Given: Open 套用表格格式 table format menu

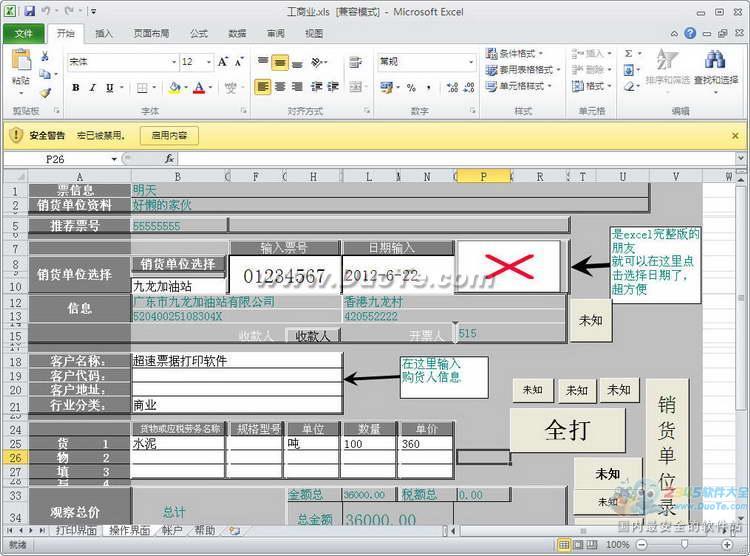Looking at the screenshot, I should 522,70.
